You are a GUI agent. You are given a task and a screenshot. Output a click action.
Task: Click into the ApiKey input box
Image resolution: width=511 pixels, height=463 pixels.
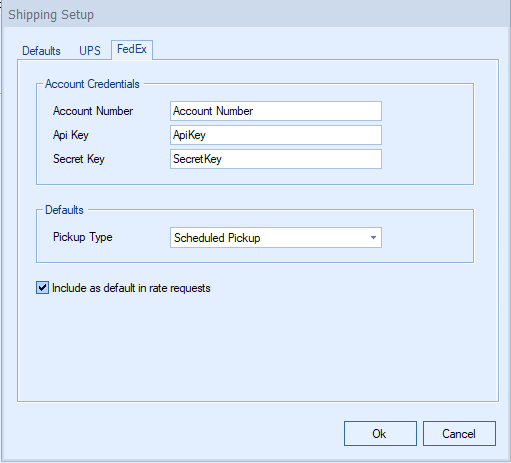coord(276,135)
